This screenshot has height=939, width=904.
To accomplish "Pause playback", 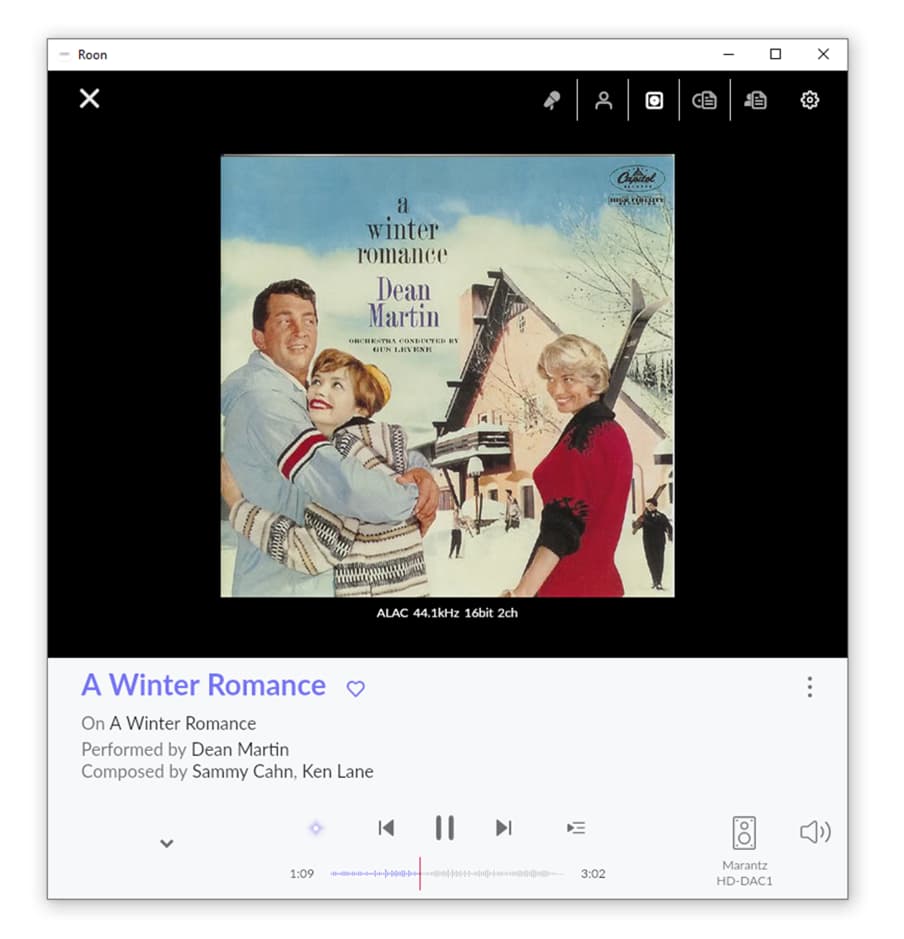I will 444,828.
